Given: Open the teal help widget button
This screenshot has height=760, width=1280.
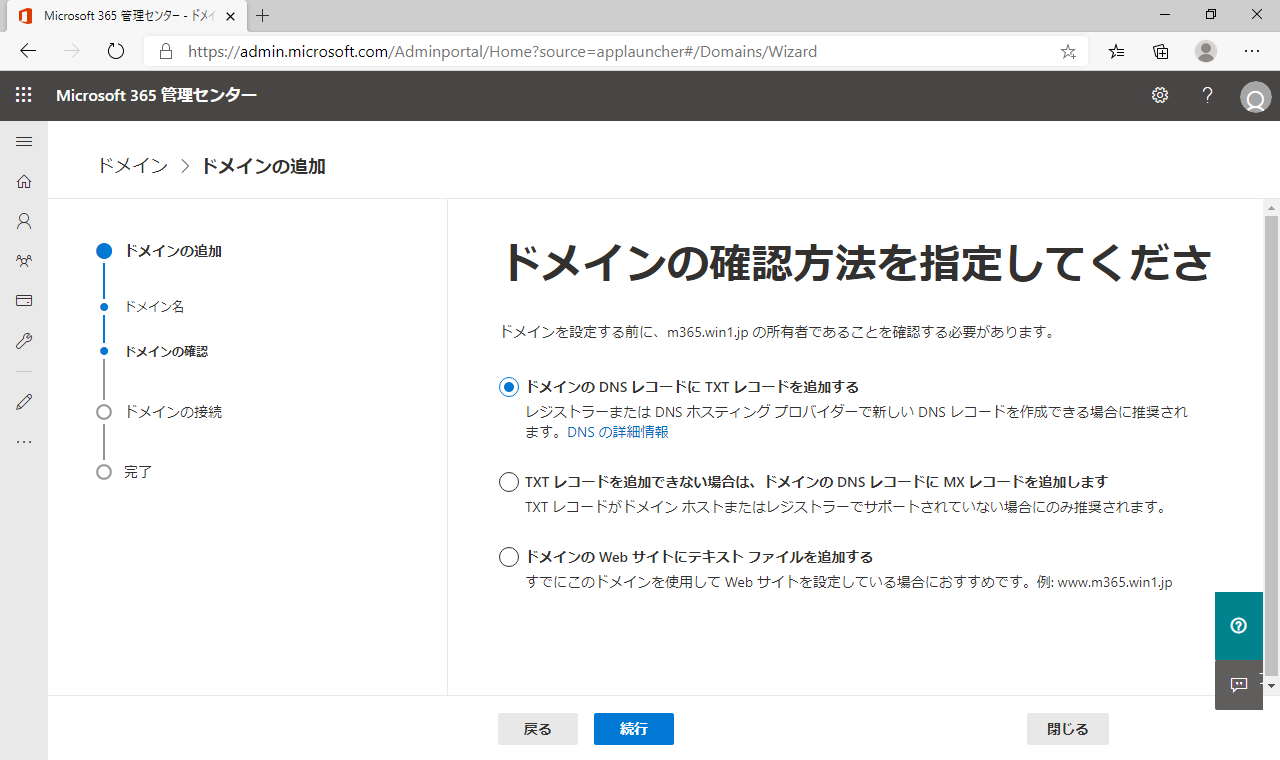Looking at the screenshot, I should click(1239, 626).
